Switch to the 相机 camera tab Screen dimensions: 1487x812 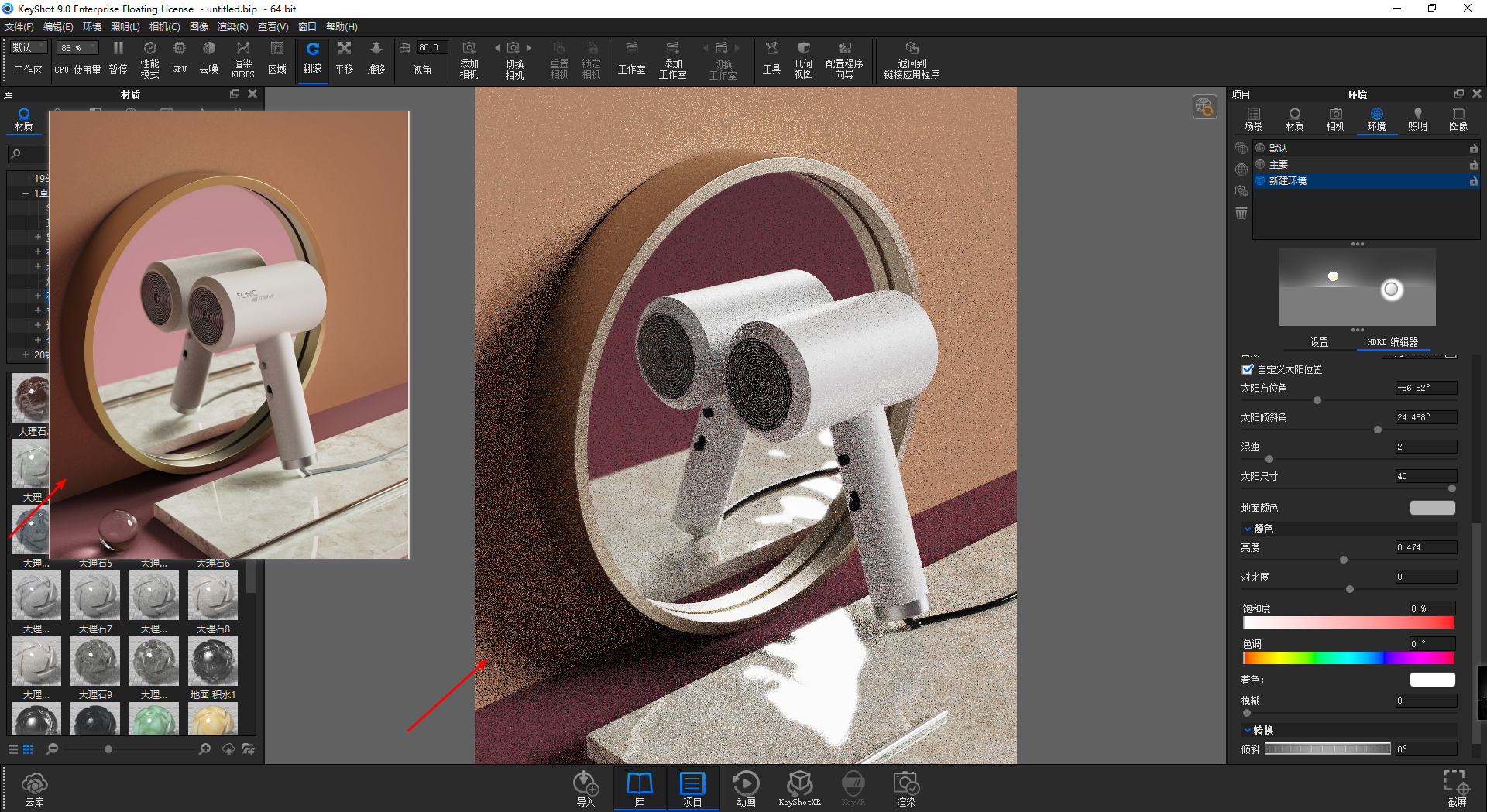pyautogui.click(x=1335, y=119)
